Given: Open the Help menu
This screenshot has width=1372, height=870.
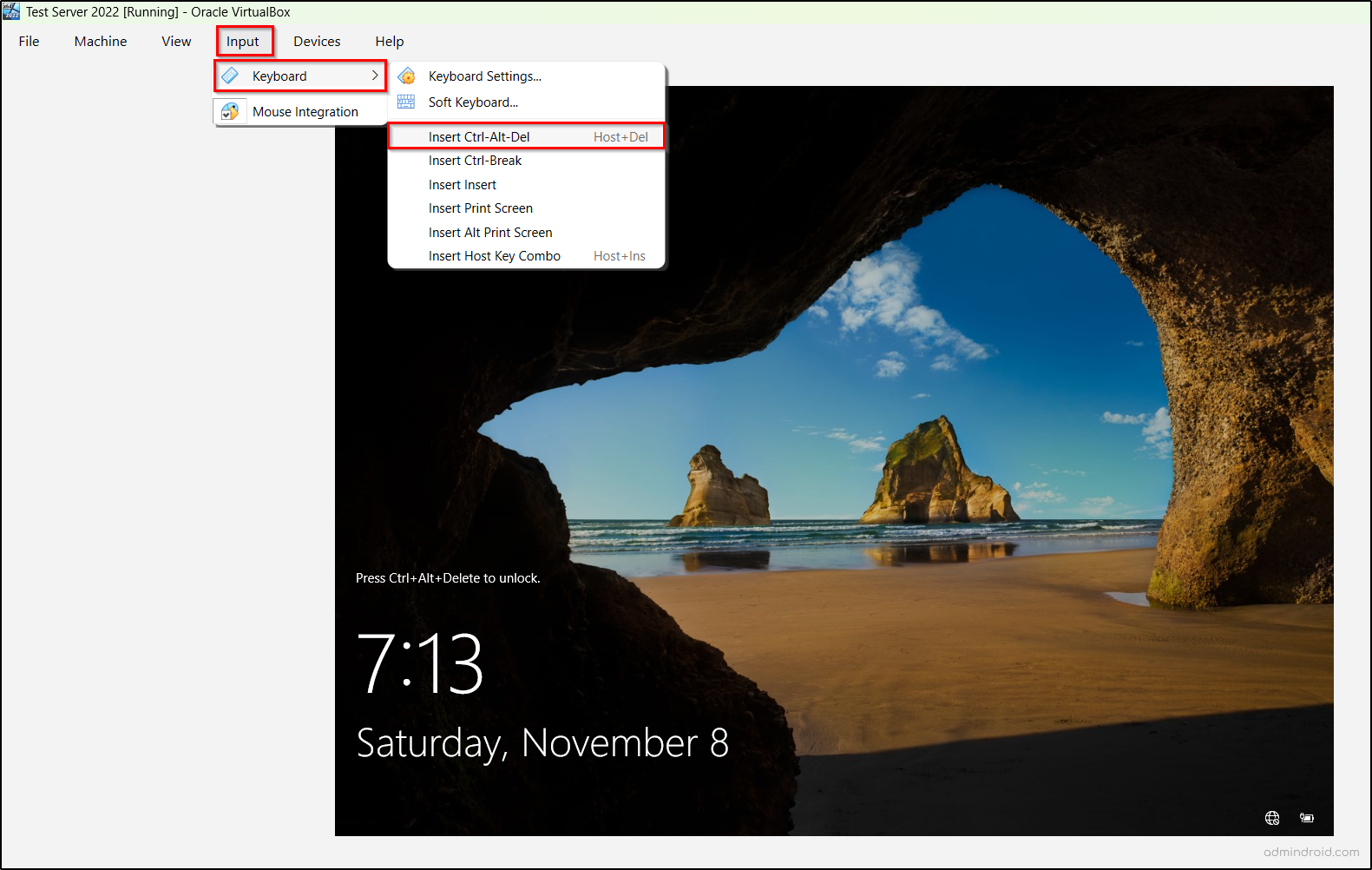Looking at the screenshot, I should [x=390, y=41].
